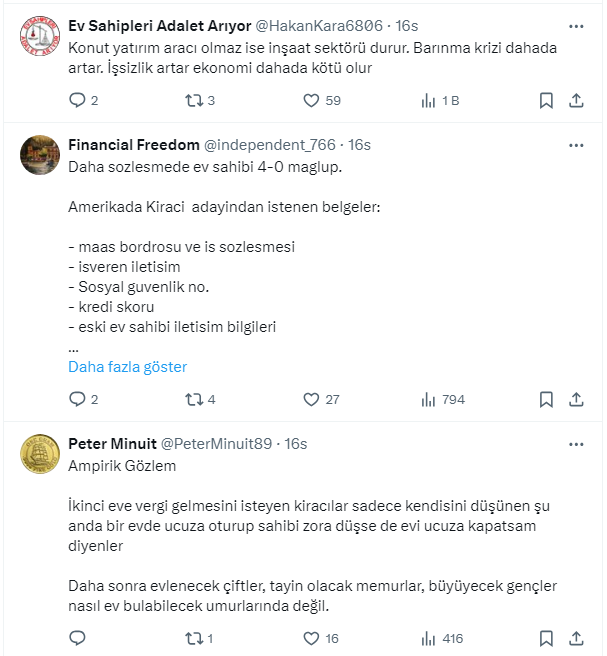The image size is (607, 656).
Task: Open @independent_766 handle link
Action: 273,145
